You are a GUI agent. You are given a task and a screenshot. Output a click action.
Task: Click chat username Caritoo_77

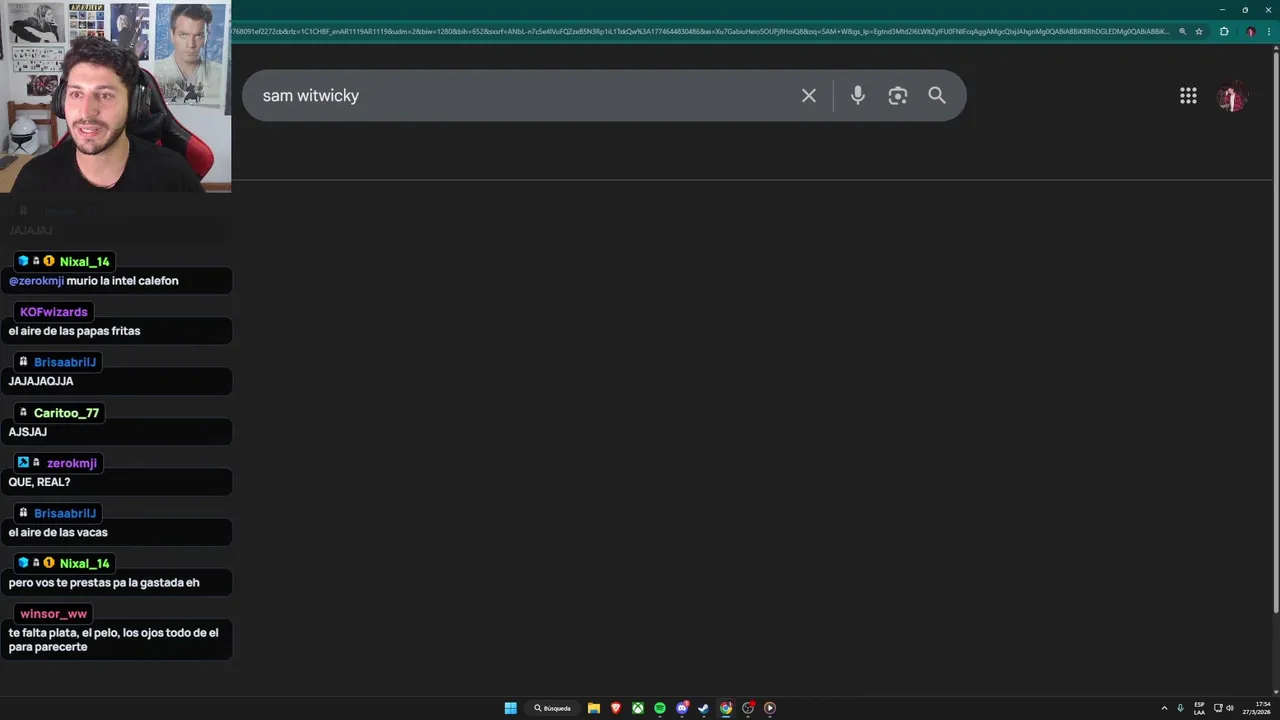66,413
